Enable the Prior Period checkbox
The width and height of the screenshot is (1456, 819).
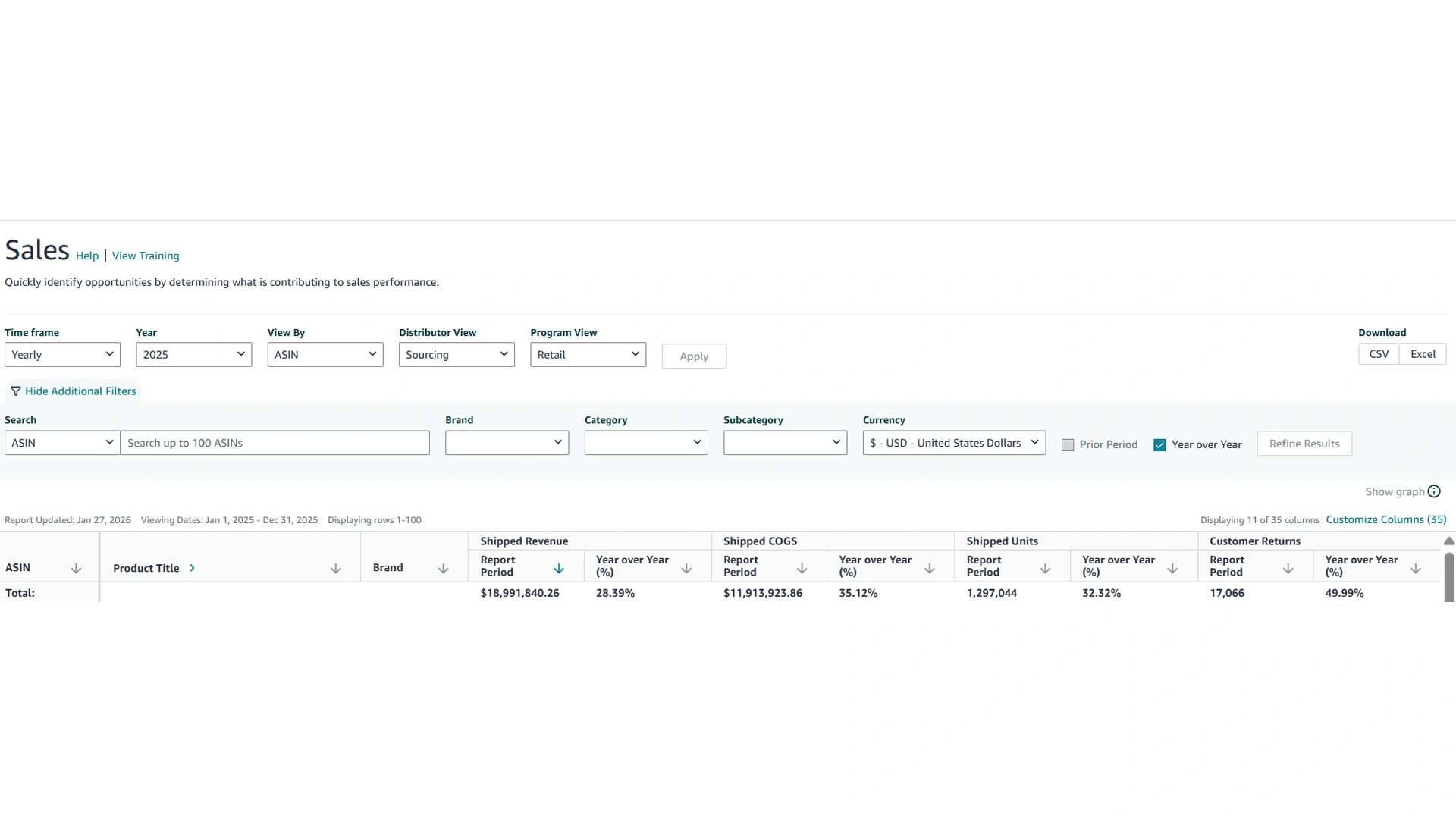coord(1068,445)
